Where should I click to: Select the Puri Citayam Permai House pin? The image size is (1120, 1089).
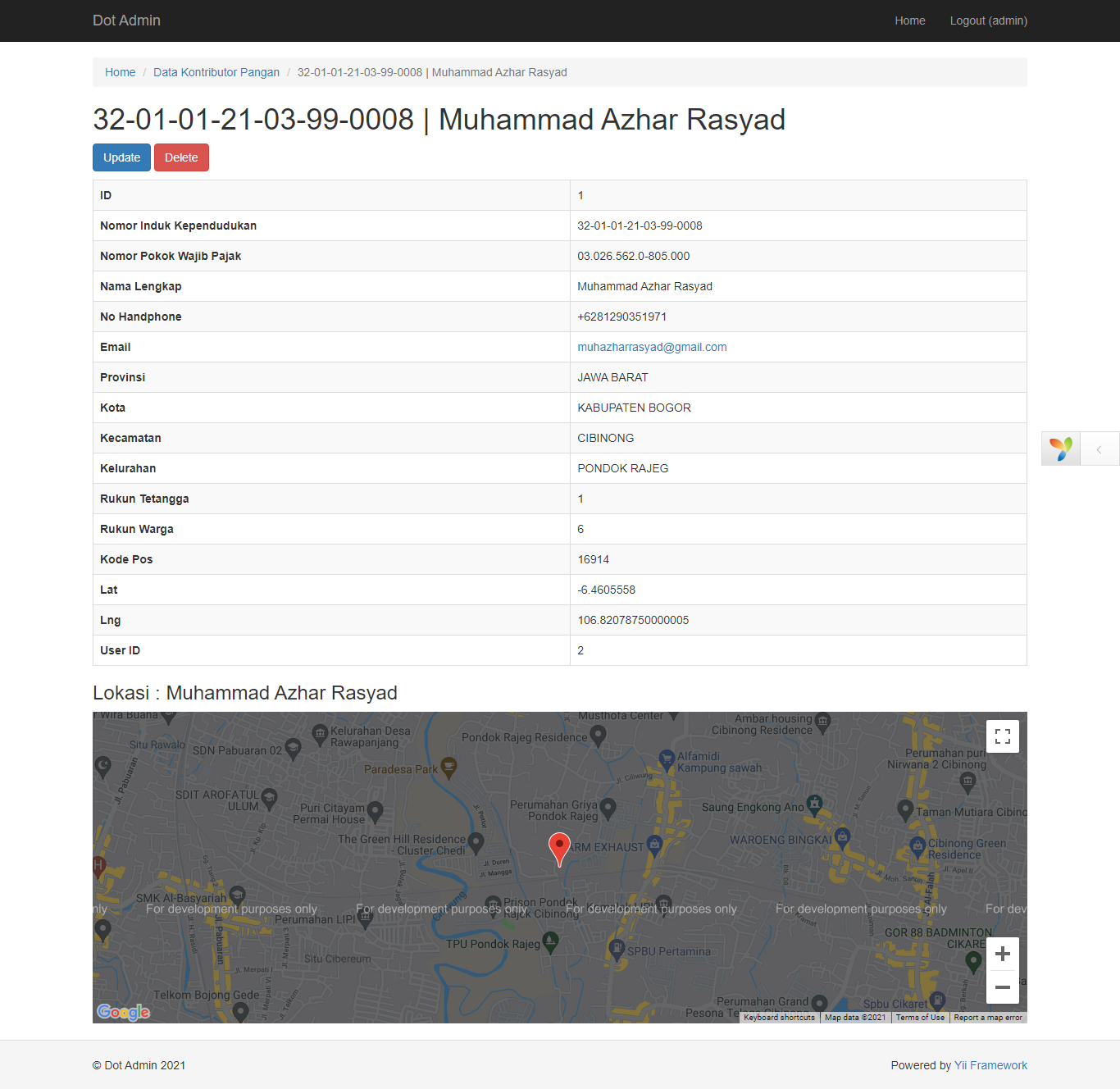375,812
